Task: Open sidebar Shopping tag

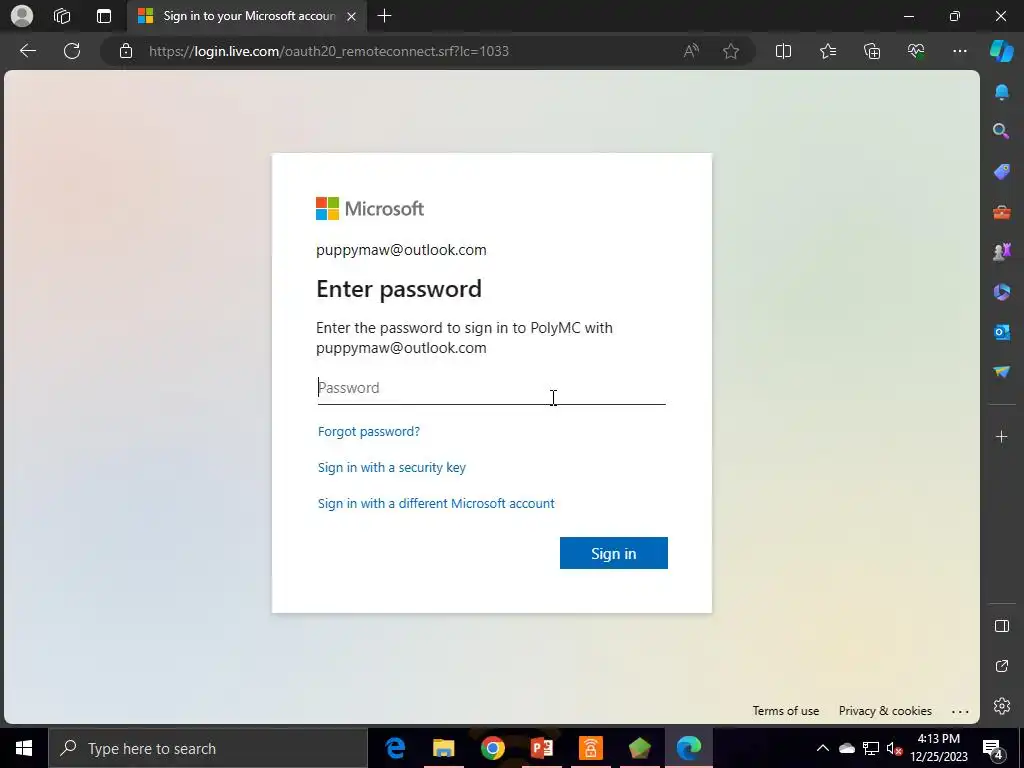Action: coord(1001,172)
